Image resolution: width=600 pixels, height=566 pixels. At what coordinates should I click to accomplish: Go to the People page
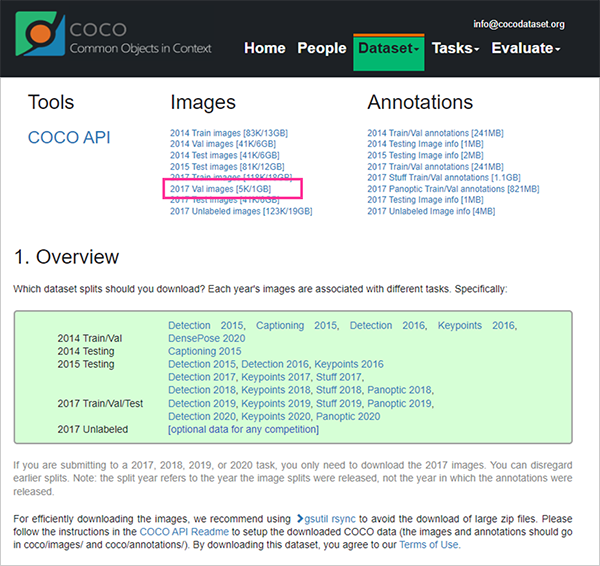pyautogui.click(x=322, y=48)
